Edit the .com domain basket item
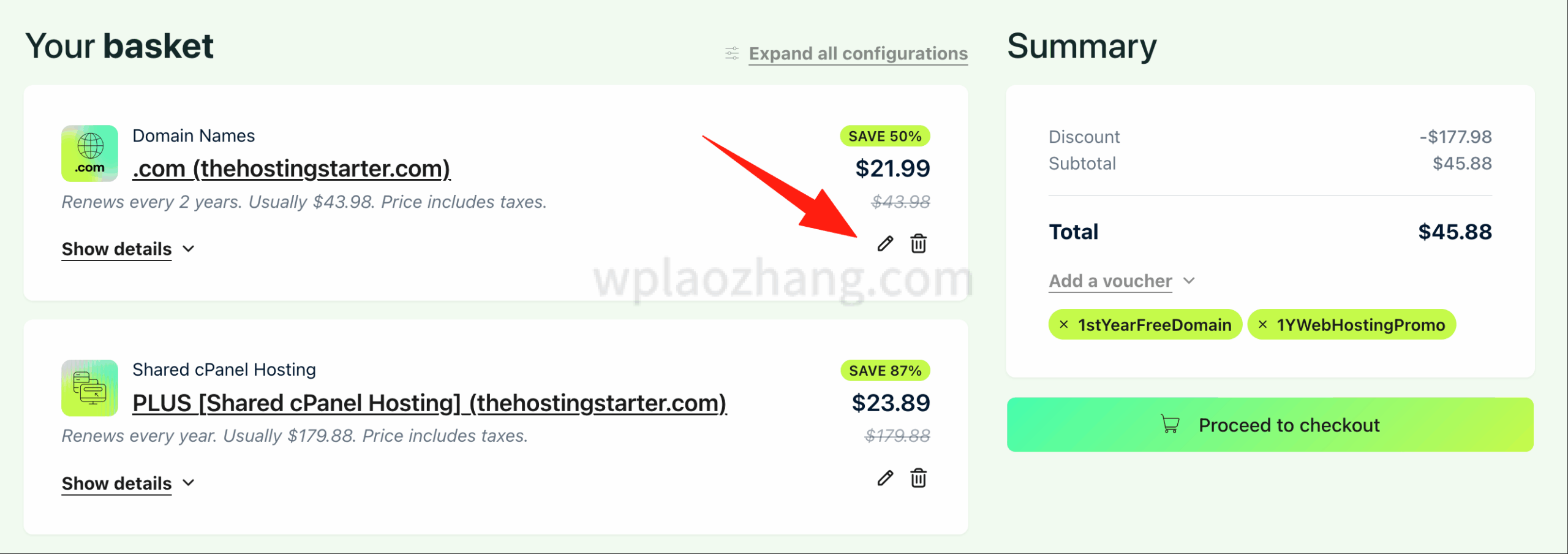 pyautogui.click(x=885, y=244)
